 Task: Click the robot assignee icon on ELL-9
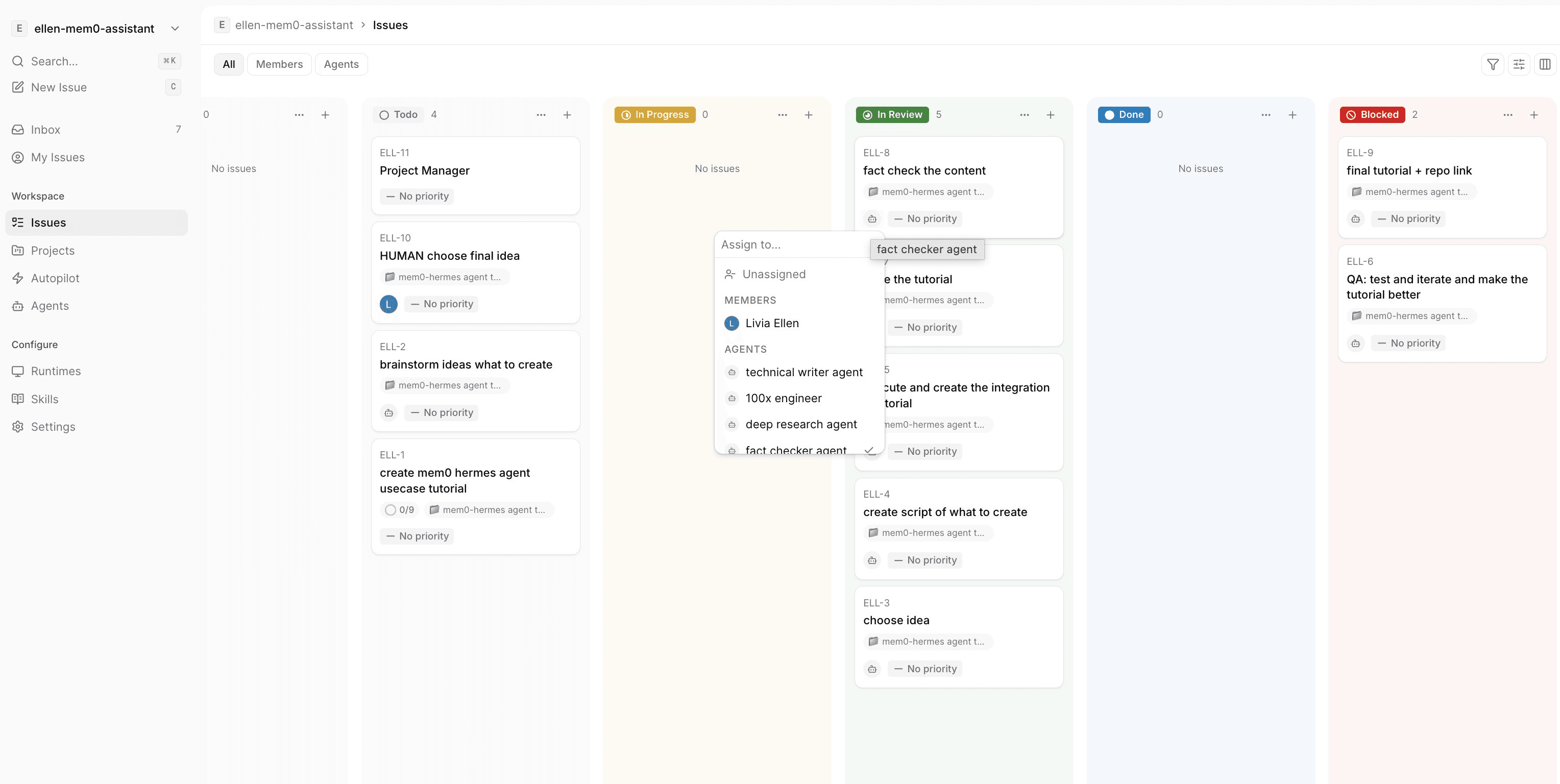pos(1355,219)
